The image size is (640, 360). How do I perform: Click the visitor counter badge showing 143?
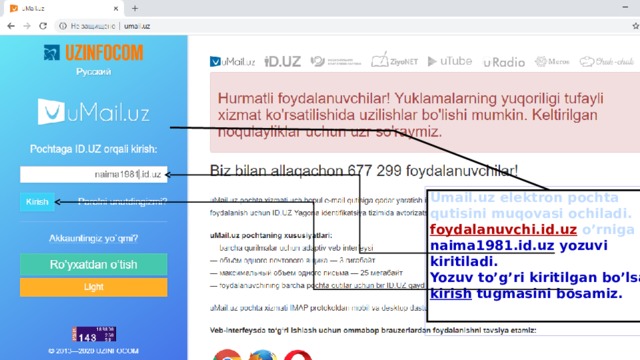[x=94, y=334]
